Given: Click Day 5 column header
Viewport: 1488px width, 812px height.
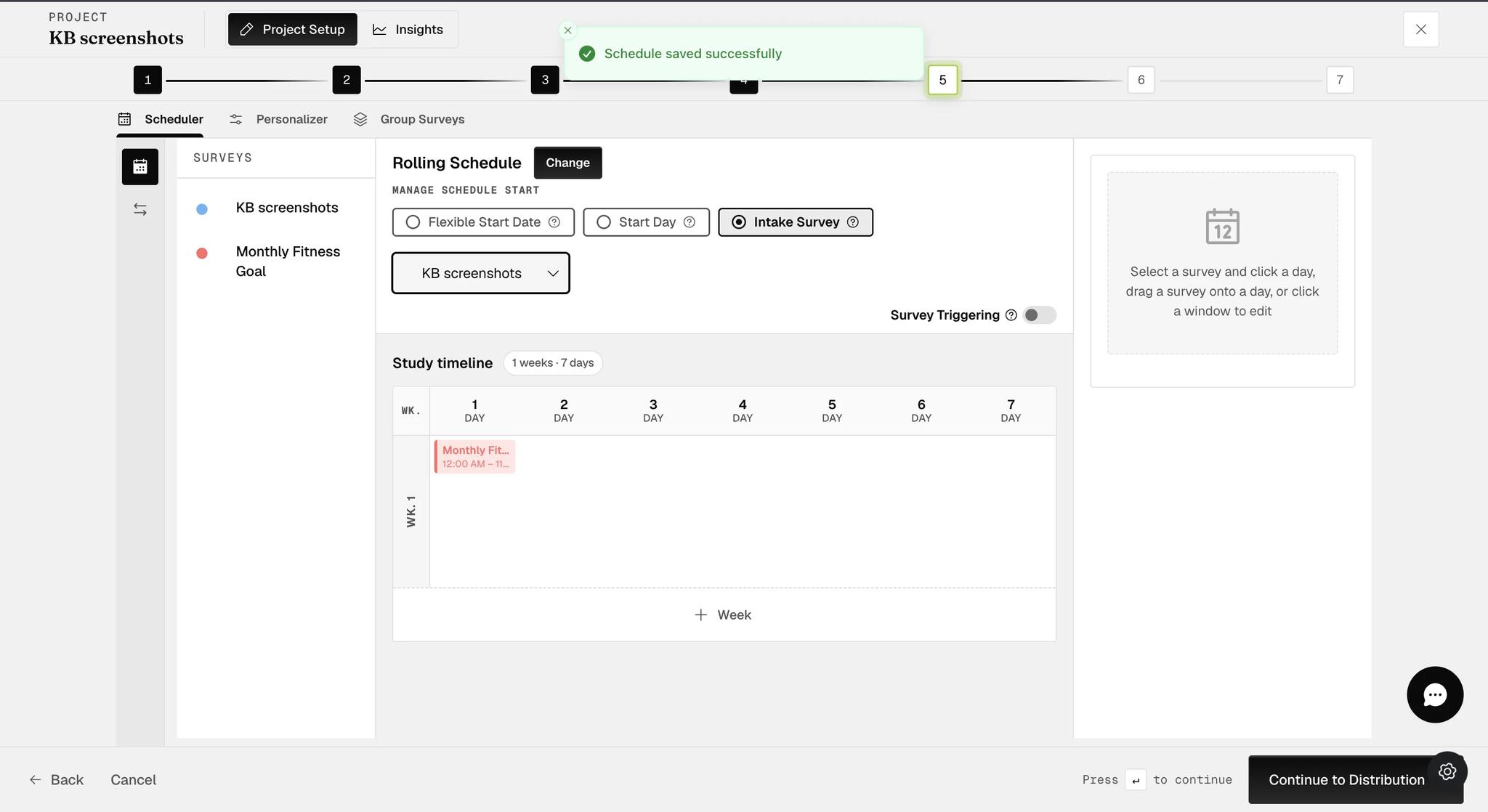Looking at the screenshot, I should [x=832, y=410].
